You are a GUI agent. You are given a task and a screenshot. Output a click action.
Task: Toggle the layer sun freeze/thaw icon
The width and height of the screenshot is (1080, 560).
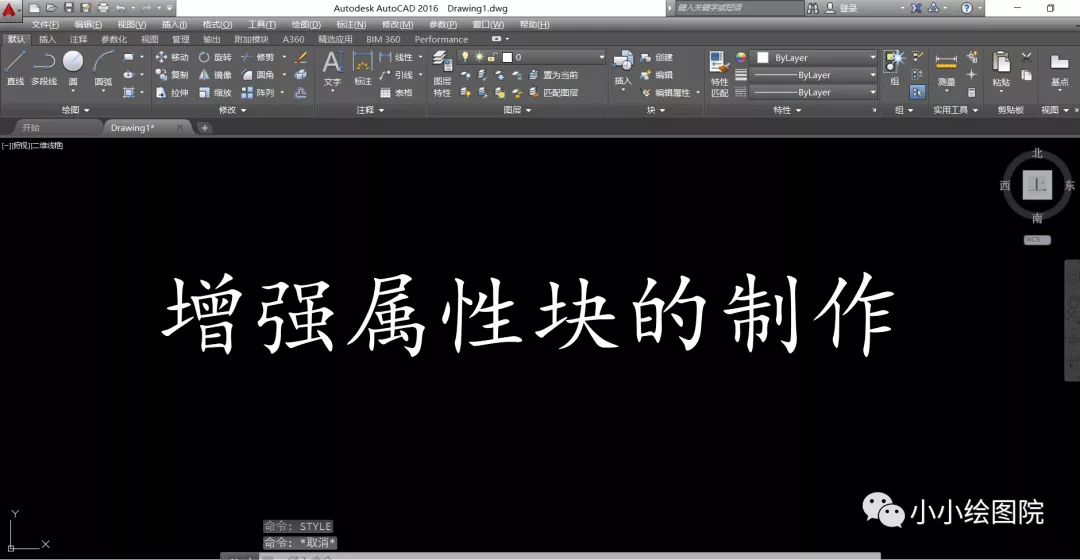click(x=479, y=57)
